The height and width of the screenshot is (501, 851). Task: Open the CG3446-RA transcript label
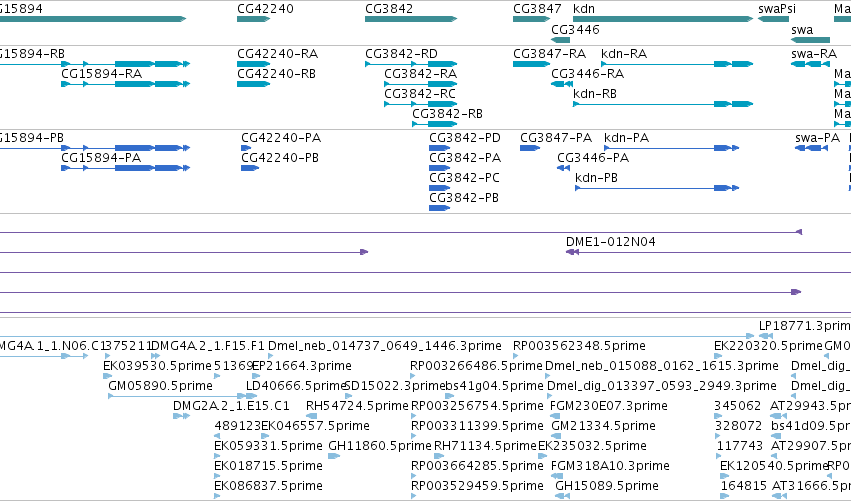[588, 74]
